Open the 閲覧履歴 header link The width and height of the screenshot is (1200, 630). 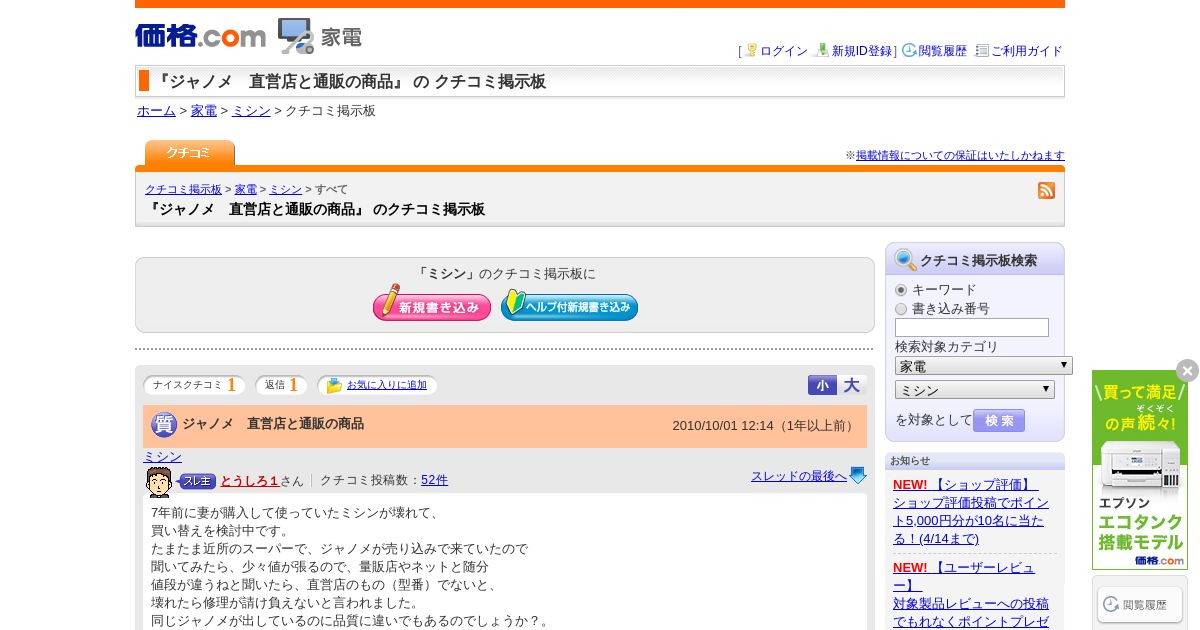point(943,51)
